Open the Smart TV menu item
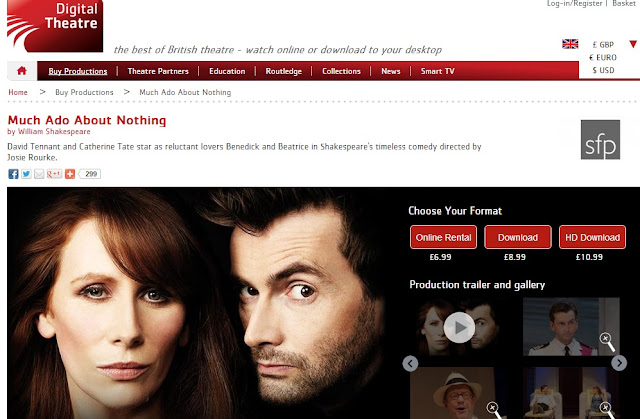This screenshot has height=419, width=640. click(x=438, y=71)
